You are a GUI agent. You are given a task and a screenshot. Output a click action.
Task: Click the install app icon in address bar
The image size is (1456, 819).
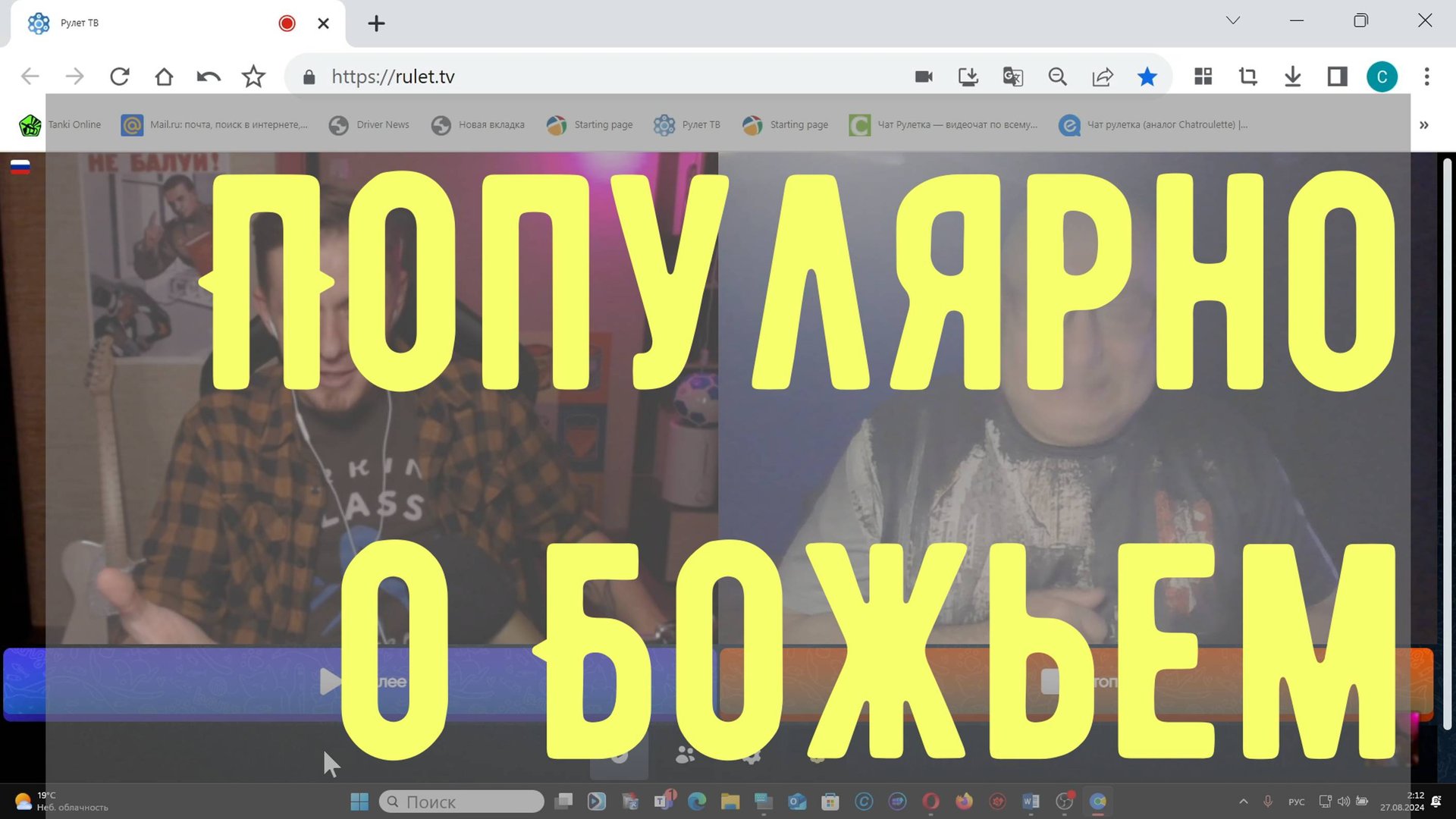coord(968,77)
